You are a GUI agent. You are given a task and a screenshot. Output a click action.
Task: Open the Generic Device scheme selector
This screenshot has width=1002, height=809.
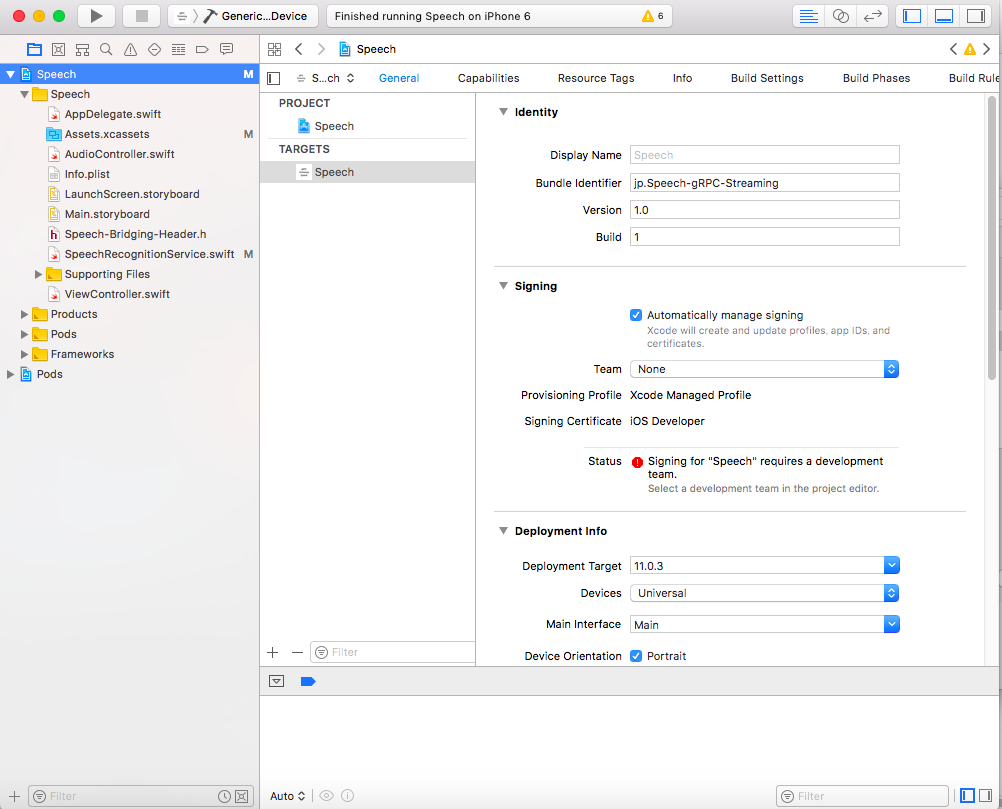pyautogui.click(x=243, y=16)
